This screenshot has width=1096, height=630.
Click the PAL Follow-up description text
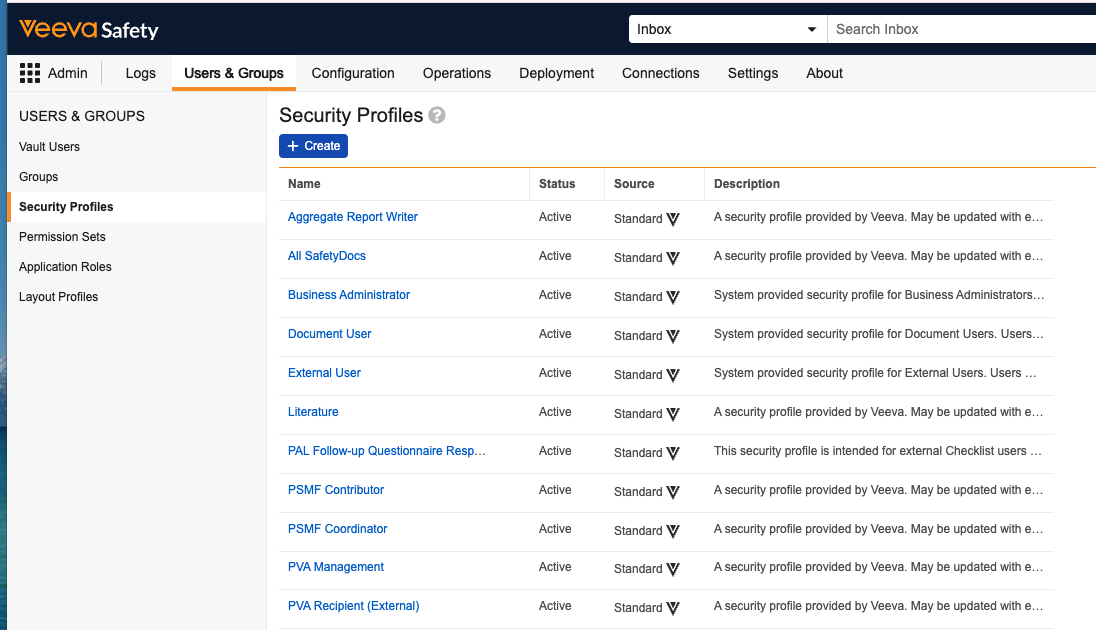tap(877, 451)
